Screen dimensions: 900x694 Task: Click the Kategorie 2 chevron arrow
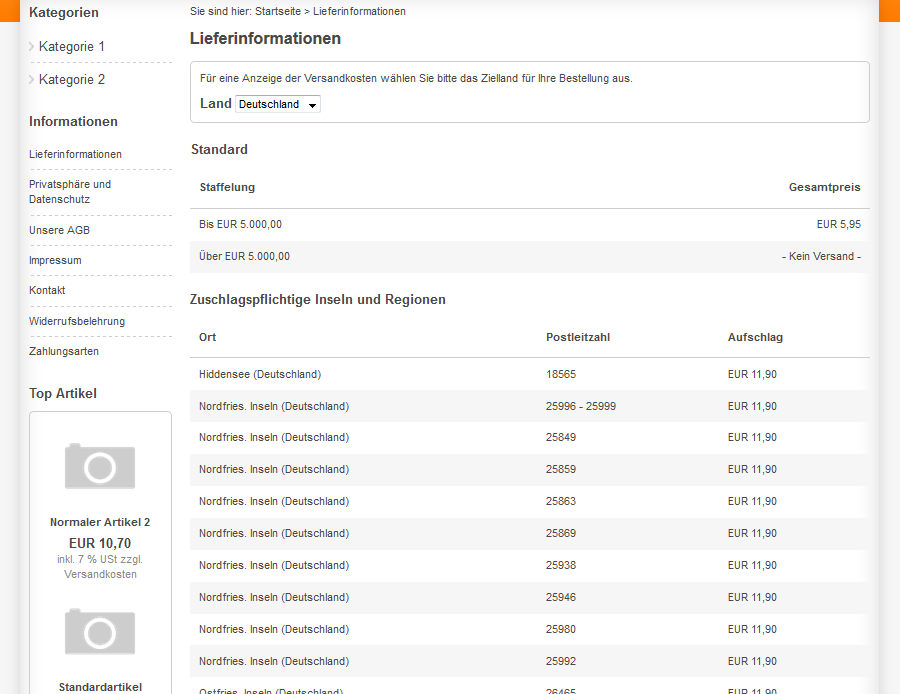[x=32, y=80]
